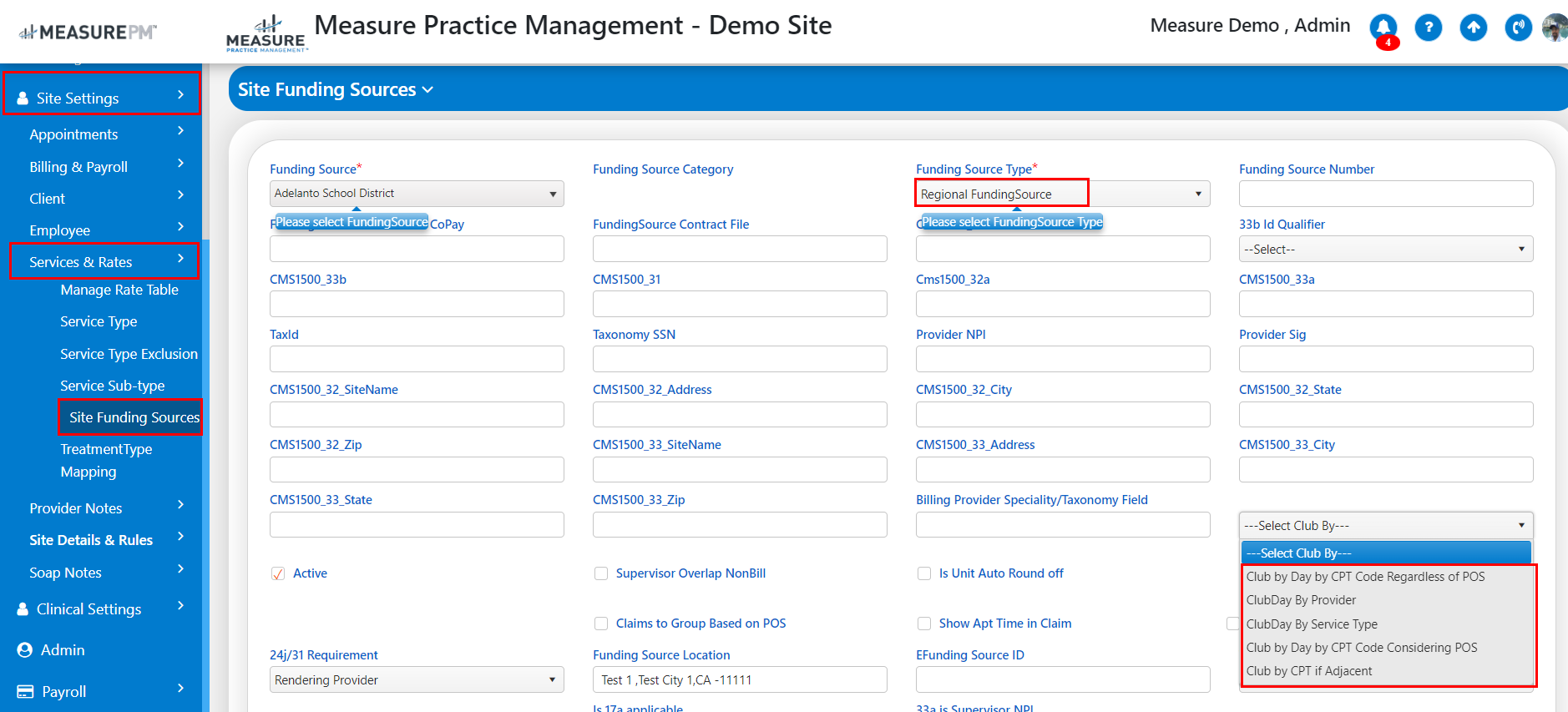Click the Funding Source Number field
Screen dimensions: 1568x712
tap(1386, 194)
